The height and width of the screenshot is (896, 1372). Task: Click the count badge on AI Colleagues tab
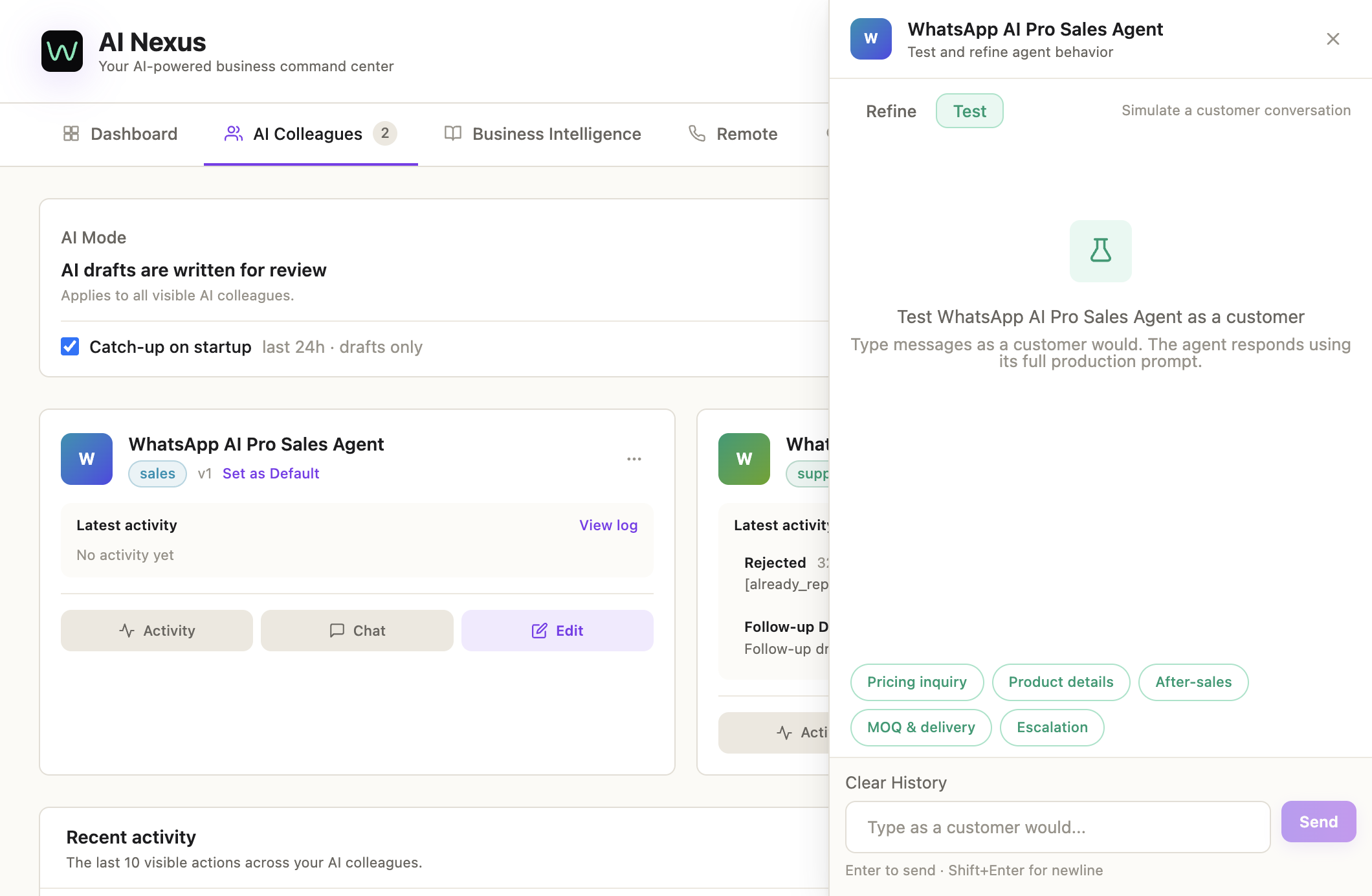[x=385, y=133]
